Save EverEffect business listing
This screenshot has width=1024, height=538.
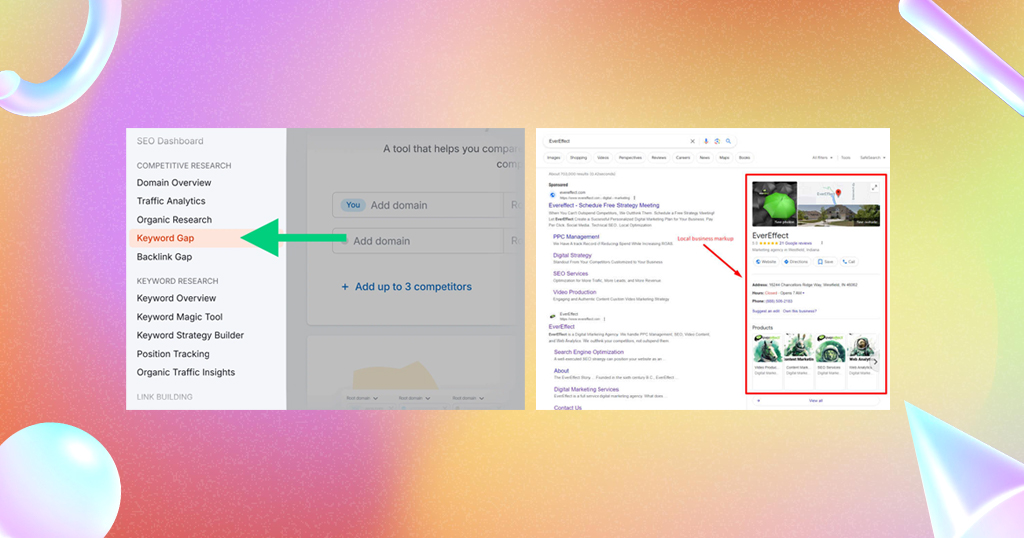tap(825, 262)
